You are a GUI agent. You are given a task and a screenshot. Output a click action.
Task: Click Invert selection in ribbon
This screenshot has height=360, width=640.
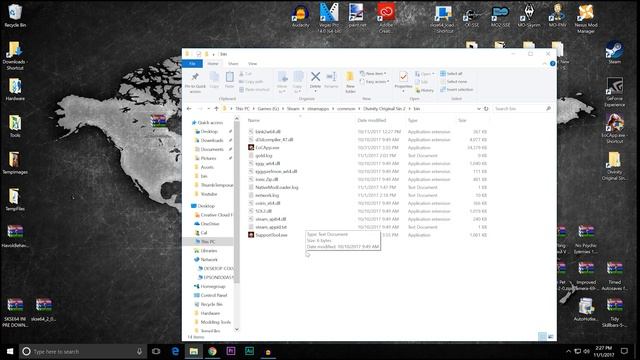pyautogui.click(x=456, y=89)
